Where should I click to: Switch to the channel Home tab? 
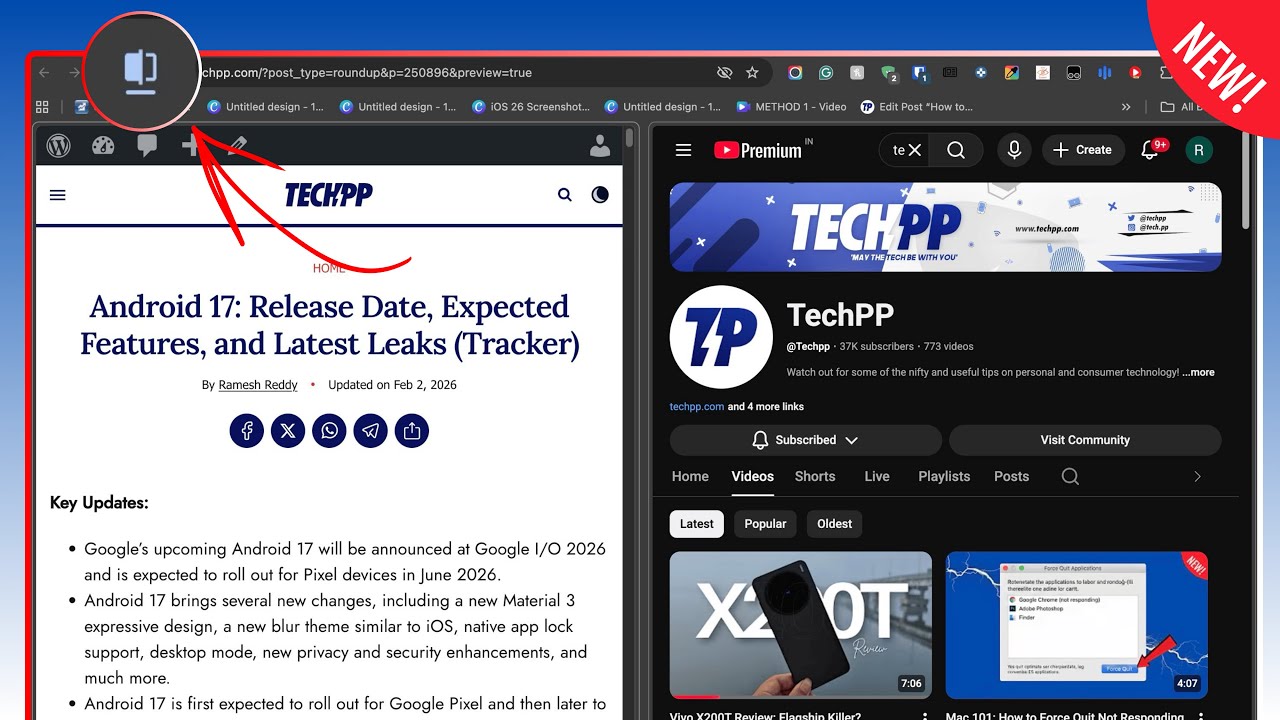(690, 476)
